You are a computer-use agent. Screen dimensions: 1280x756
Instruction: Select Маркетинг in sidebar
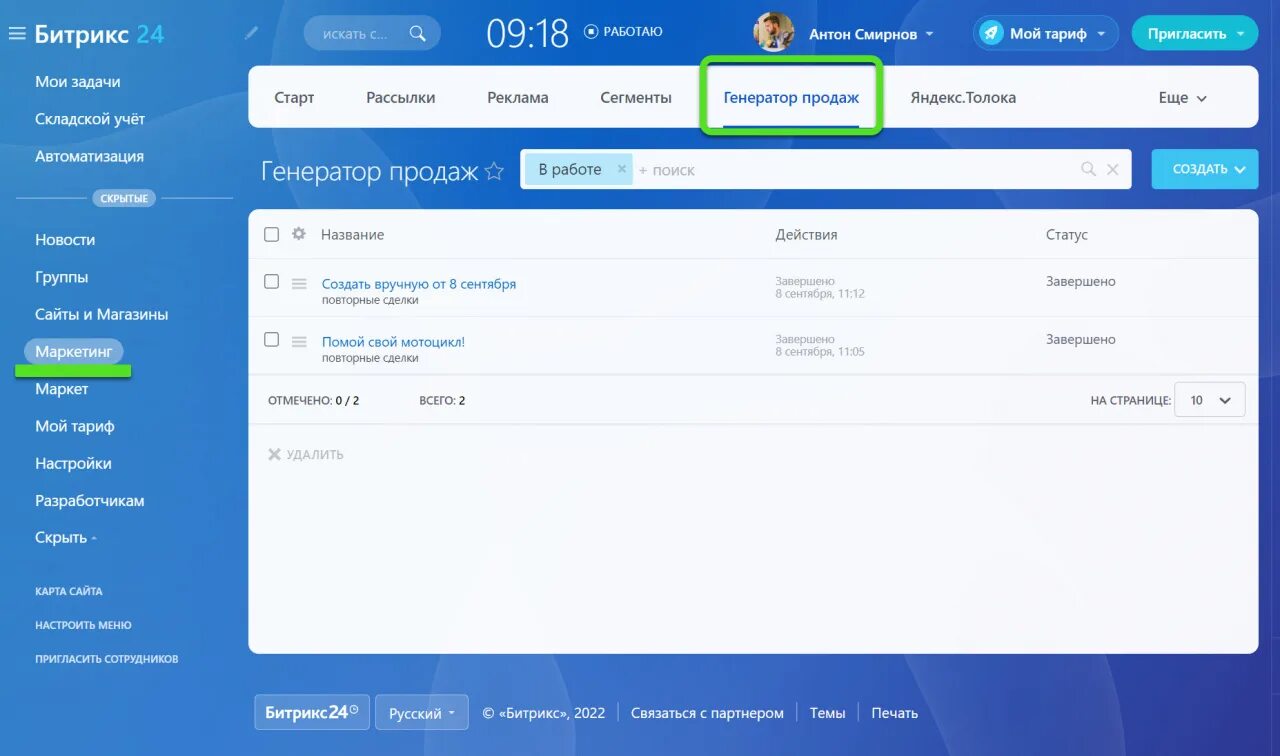[74, 352]
